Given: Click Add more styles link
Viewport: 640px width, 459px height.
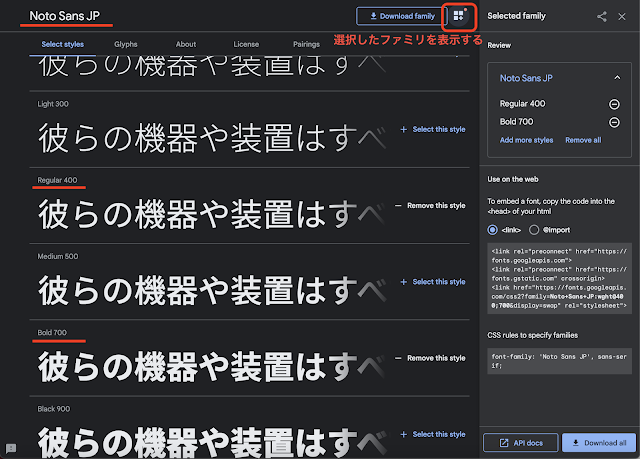Looking at the screenshot, I should click(527, 140).
